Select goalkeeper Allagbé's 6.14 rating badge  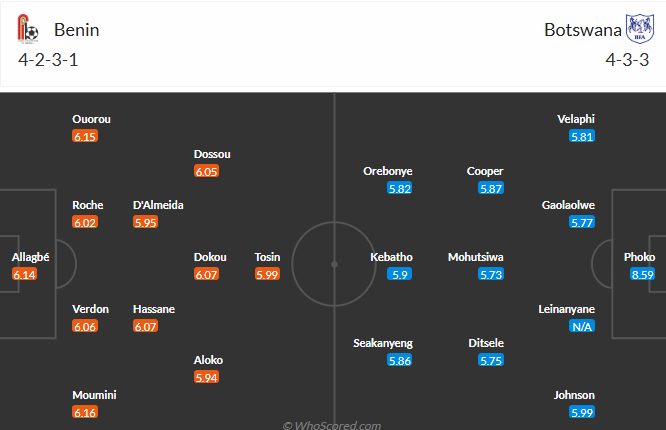[24, 274]
